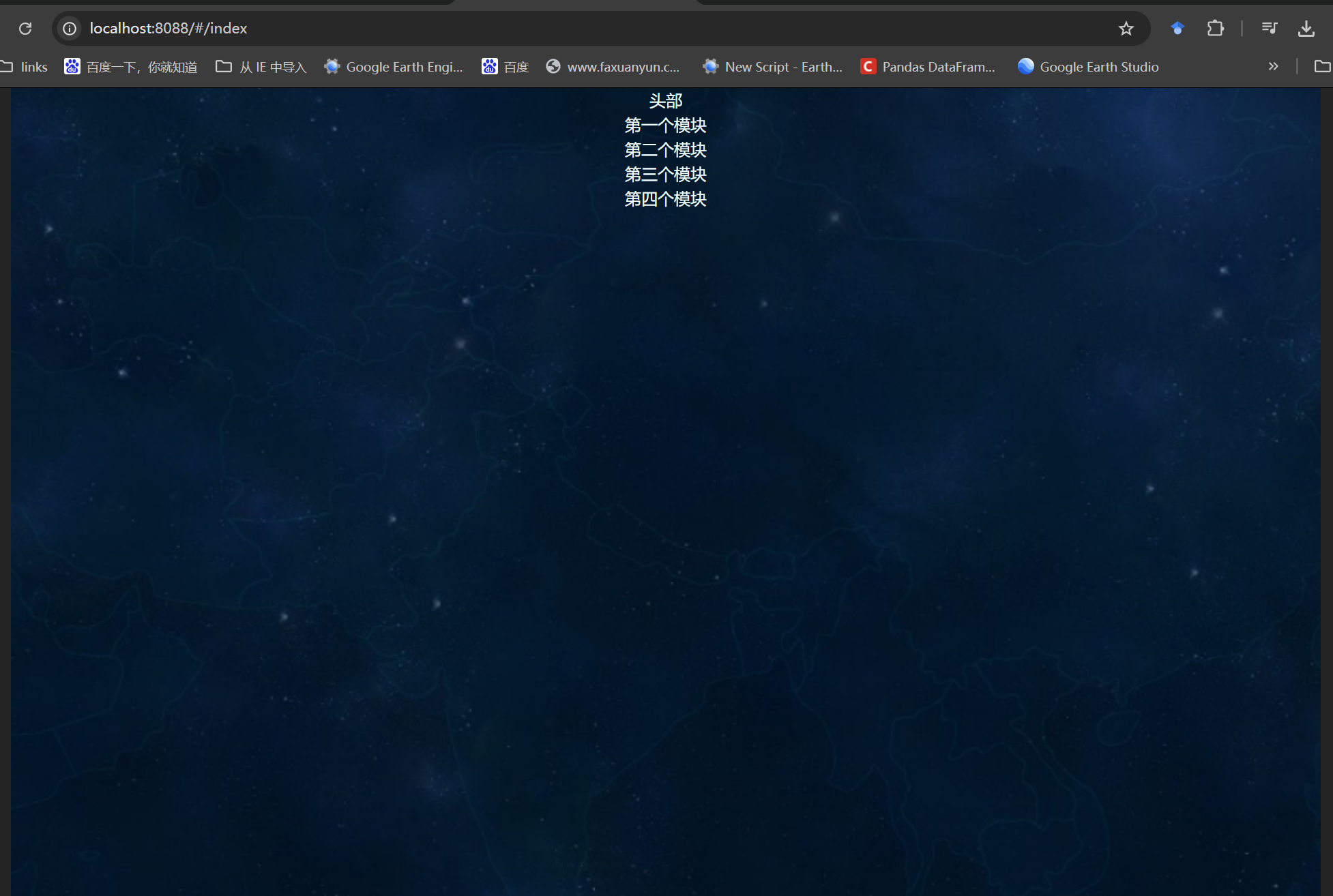Open the Downloads icon
Viewport: 1333px width, 896px height.
pos(1306,29)
